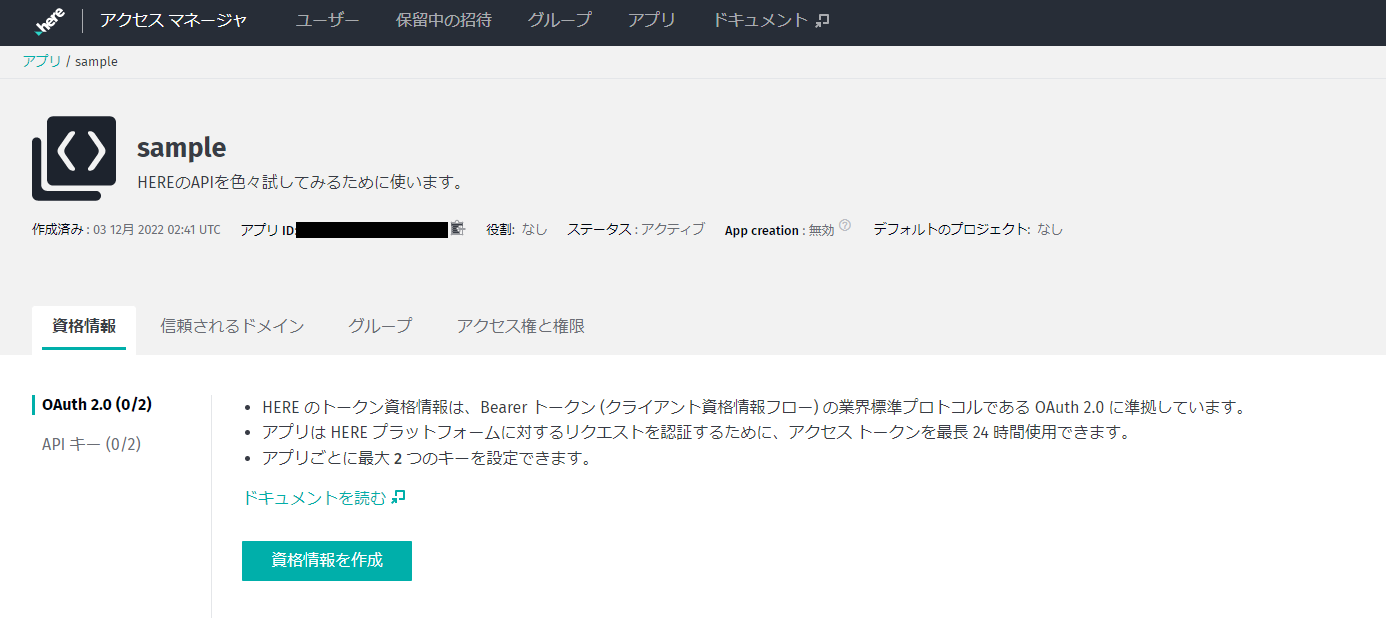The width and height of the screenshot is (1386, 618).
Task: Open アプリ from the top navigation
Action: coord(651,19)
